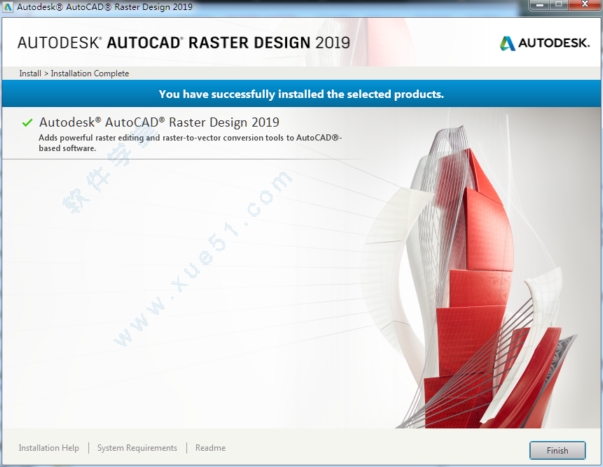Close the installer window
The height and width of the screenshot is (467, 603).
click(585, 5)
